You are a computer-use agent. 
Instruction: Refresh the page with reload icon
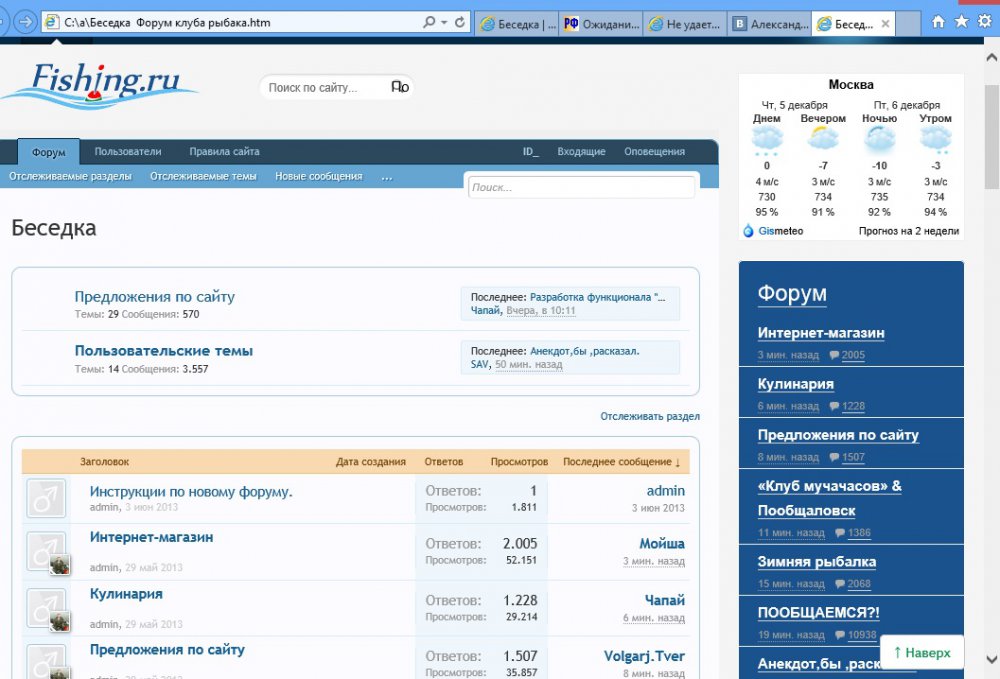(x=459, y=22)
